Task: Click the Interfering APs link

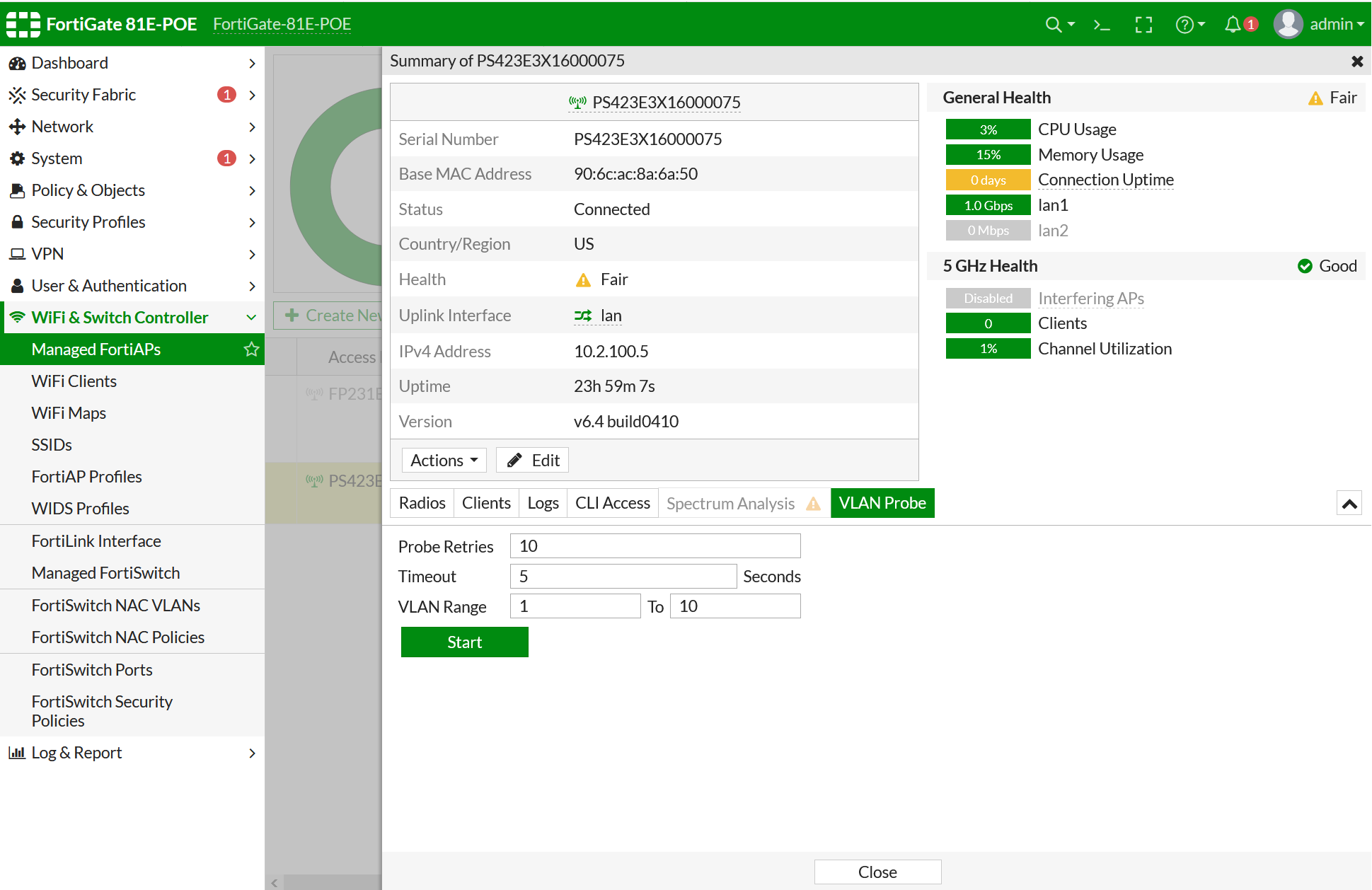Action: click(x=1091, y=299)
